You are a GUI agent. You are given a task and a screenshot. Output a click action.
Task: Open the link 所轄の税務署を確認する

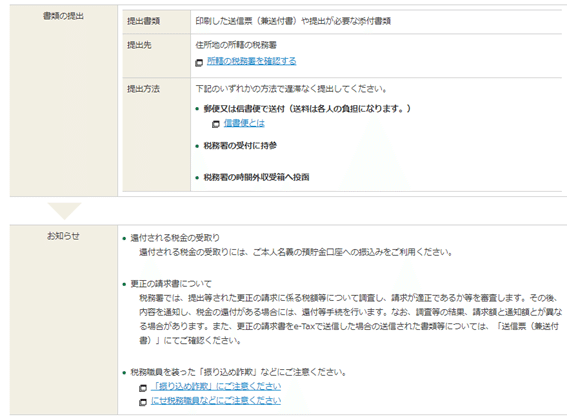pyautogui.click(x=251, y=61)
